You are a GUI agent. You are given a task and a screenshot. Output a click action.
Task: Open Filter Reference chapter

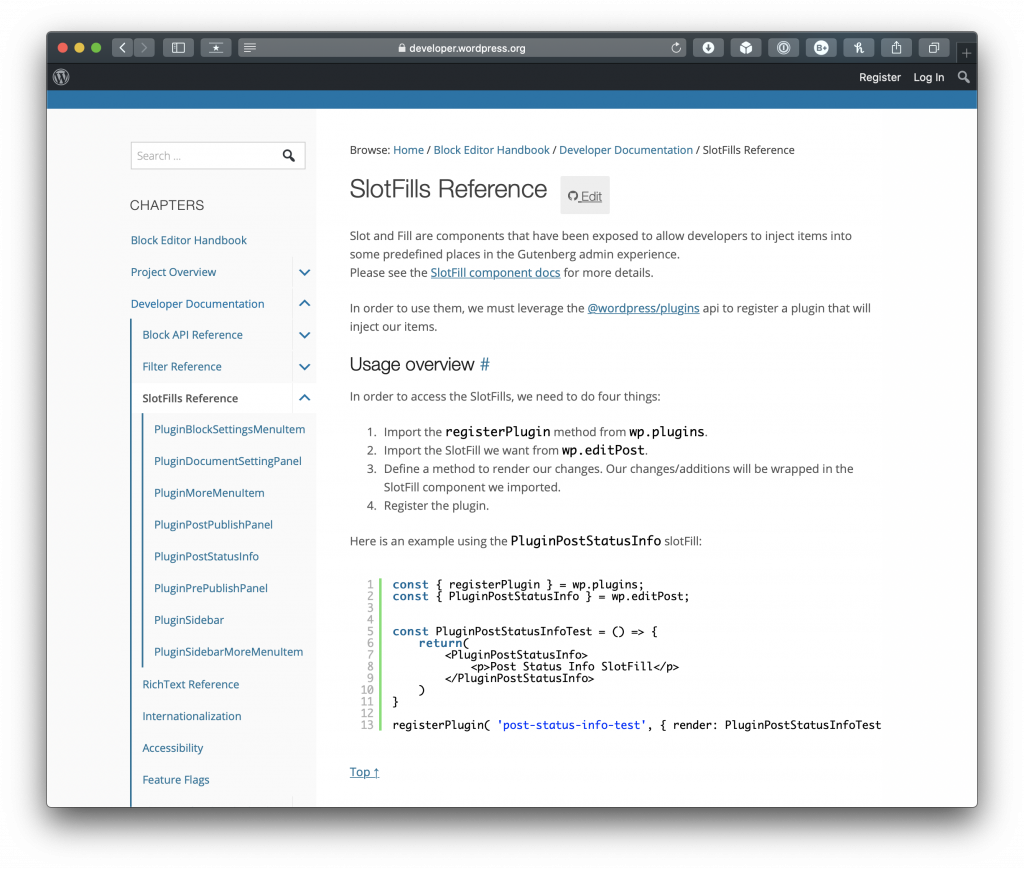(x=182, y=367)
